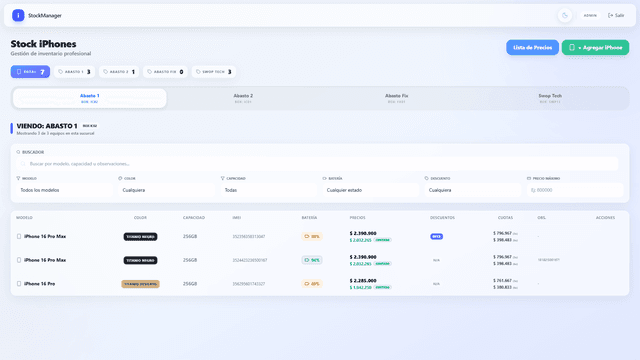Viewport: 640px width, 360px height.
Task: Open the Lista de Precios button
Action: coord(532,47)
